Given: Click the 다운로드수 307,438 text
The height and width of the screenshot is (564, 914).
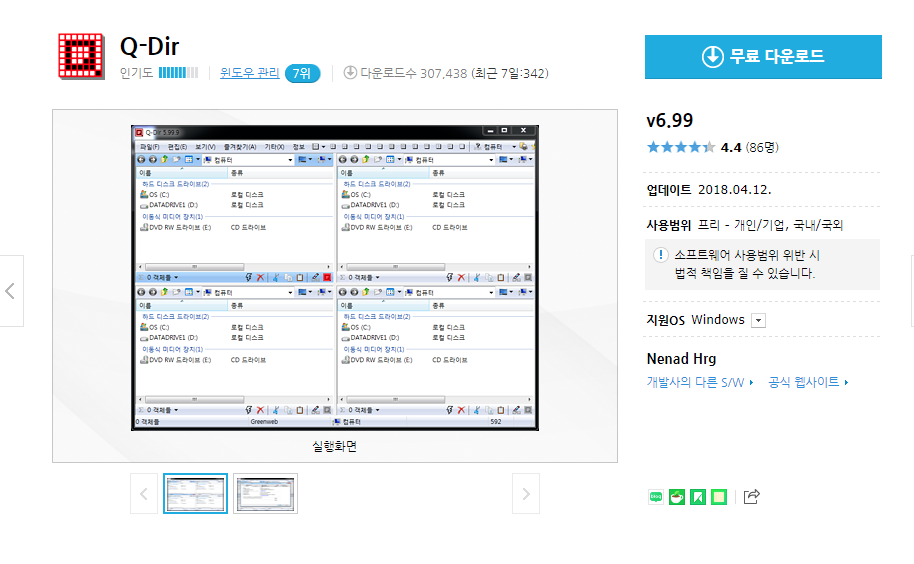Looking at the screenshot, I should click(x=414, y=73).
